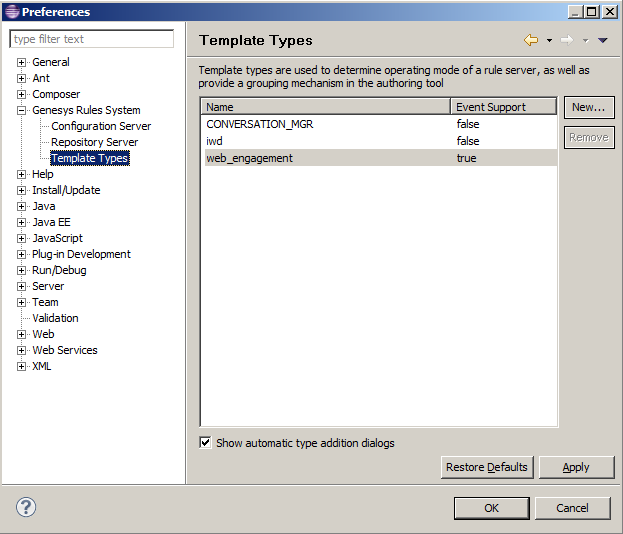Select Configuration Server preference page
This screenshot has width=623, height=534.
tap(101, 126)
